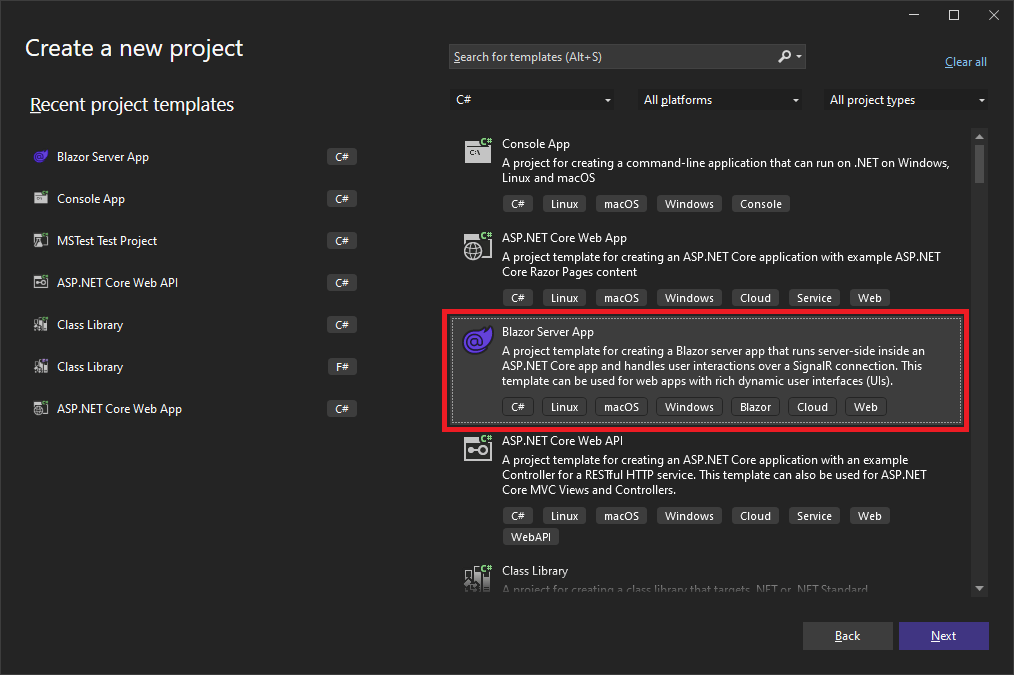Image resolution: width=1014 pixels, height=675 pixels.
Task: Click the Blazor flame icon in results list
Action: [478, 340]
